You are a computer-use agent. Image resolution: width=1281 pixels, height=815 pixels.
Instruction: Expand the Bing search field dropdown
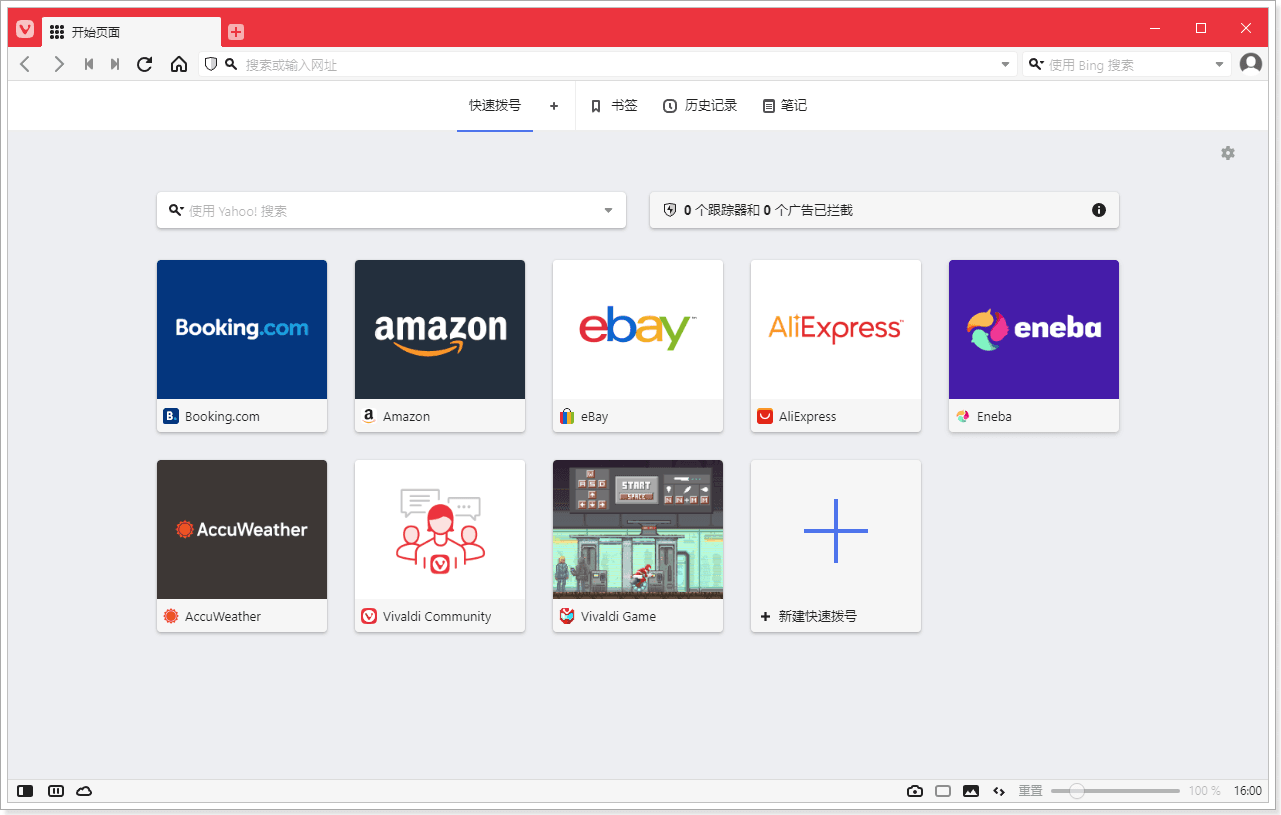pyautogui.click(x=1220, y=64)
